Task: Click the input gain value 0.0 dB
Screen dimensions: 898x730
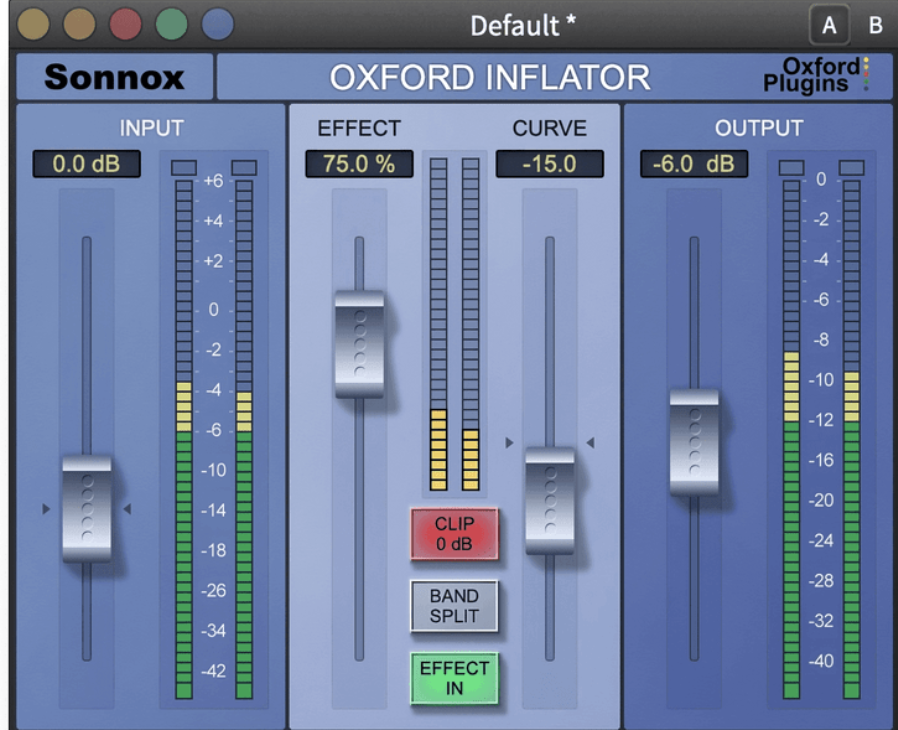Action: point(86,164)
